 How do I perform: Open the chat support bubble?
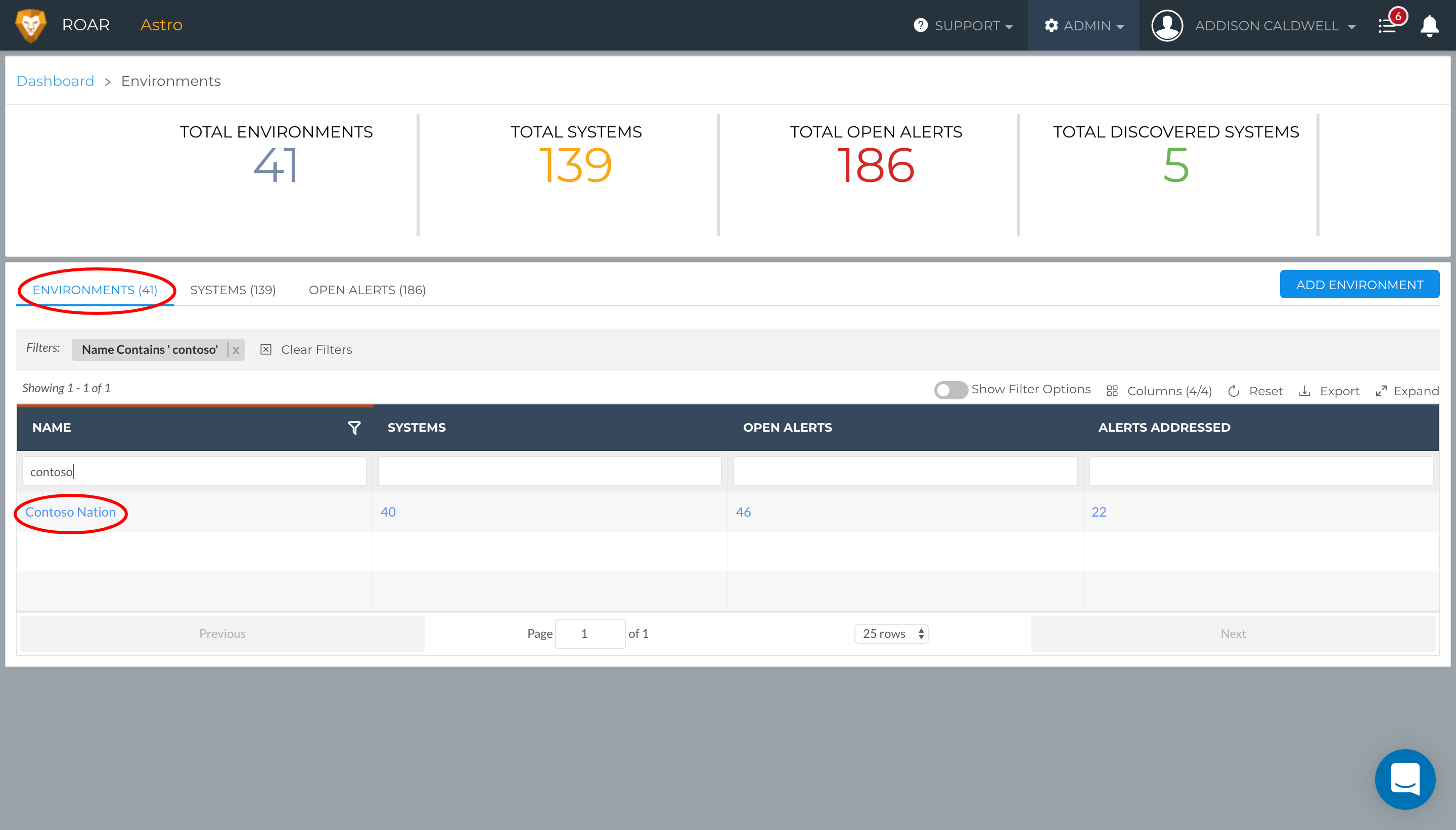click(x=1405, y=779)
